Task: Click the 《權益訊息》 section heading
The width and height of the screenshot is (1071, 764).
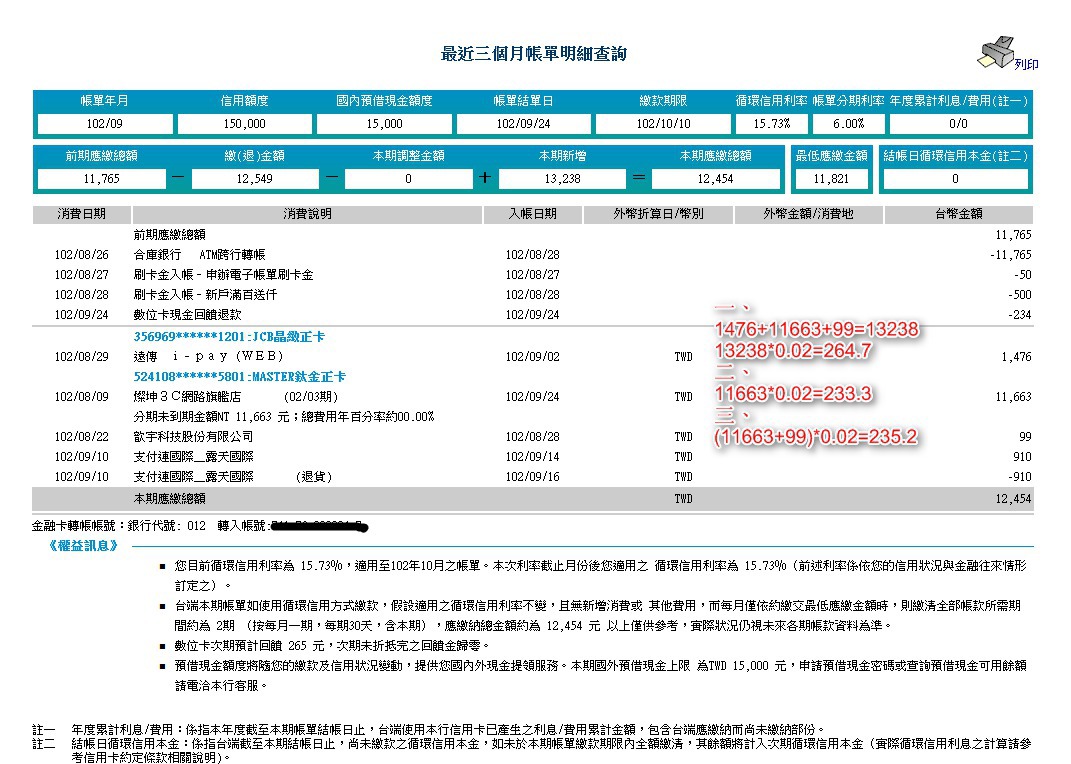Action: [83, 546]
